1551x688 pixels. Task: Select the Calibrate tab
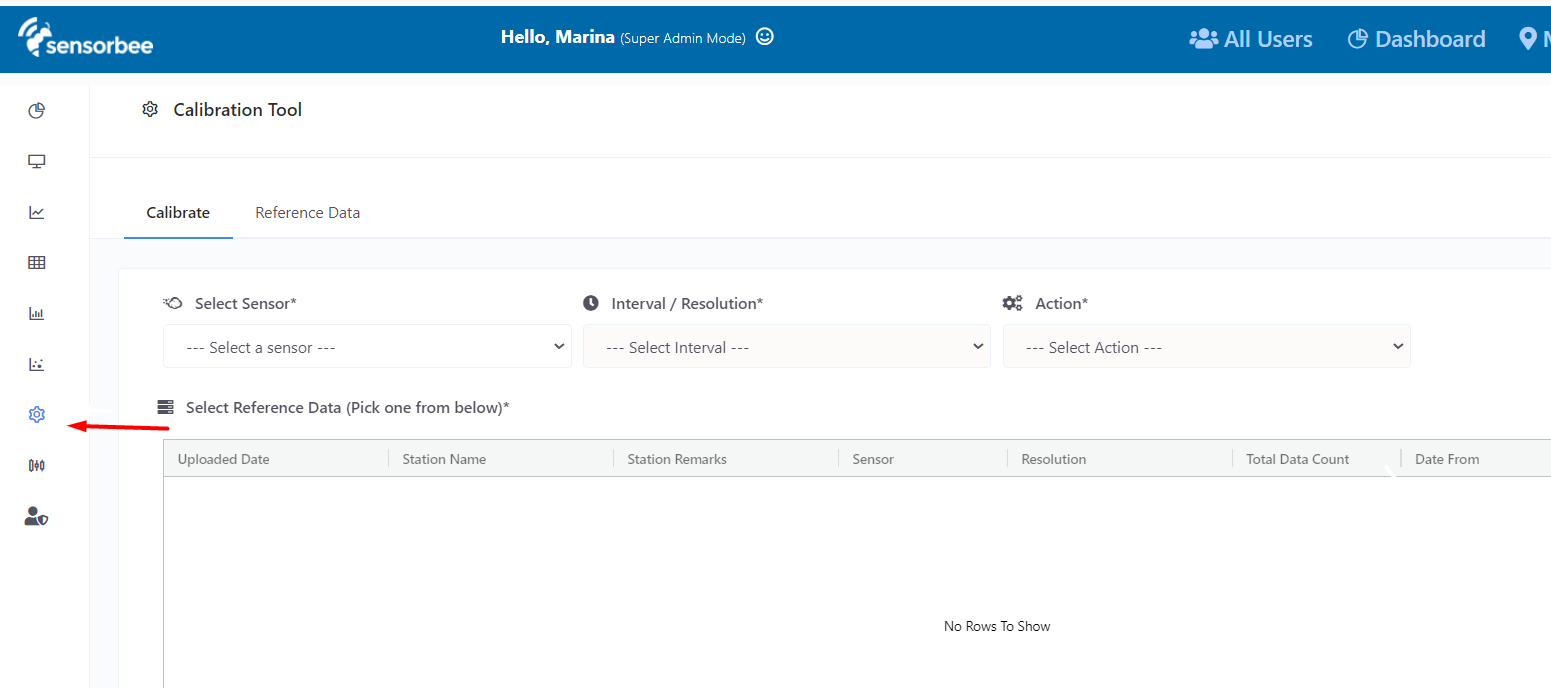178,213
